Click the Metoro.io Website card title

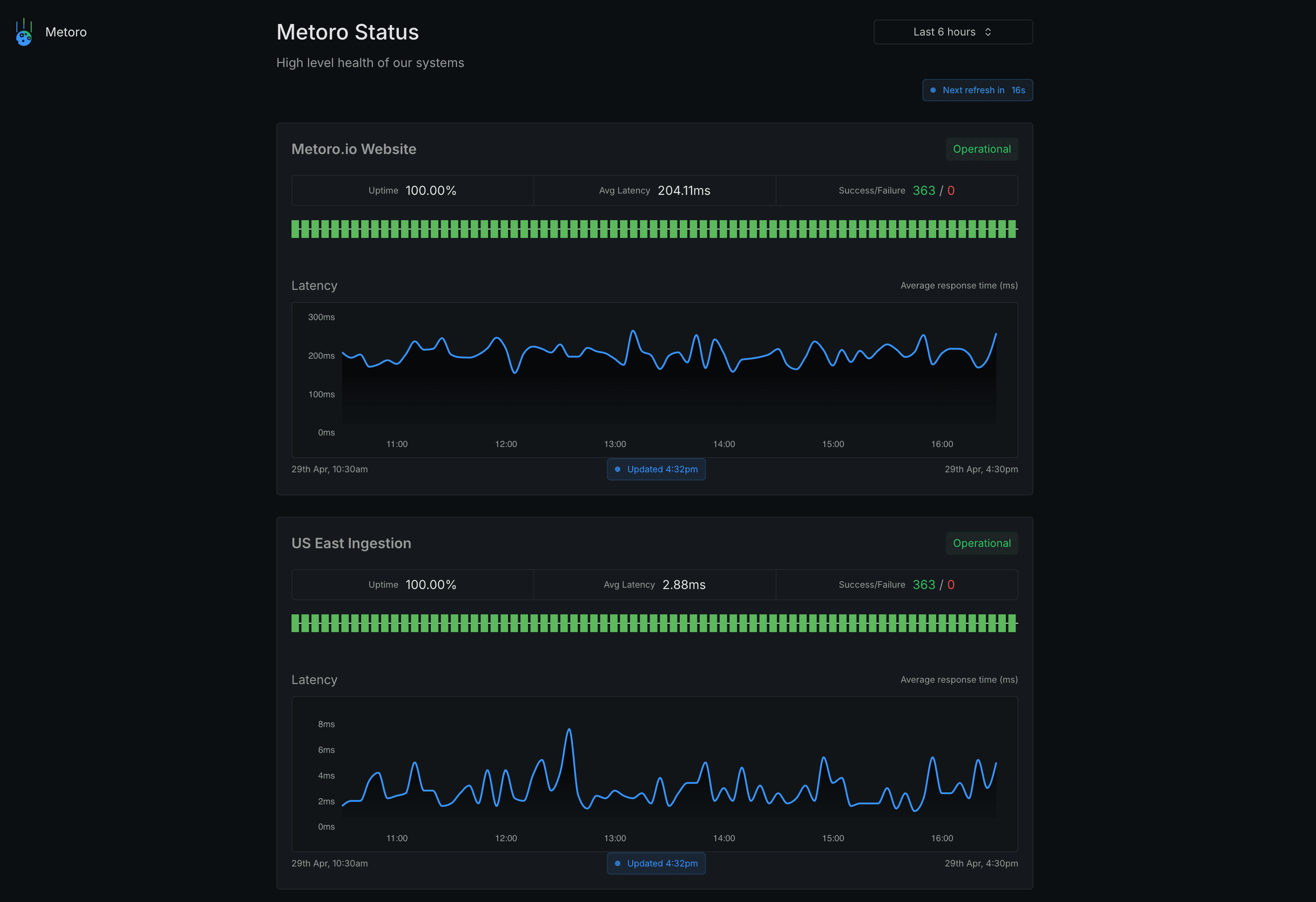[x=353, y=149]
